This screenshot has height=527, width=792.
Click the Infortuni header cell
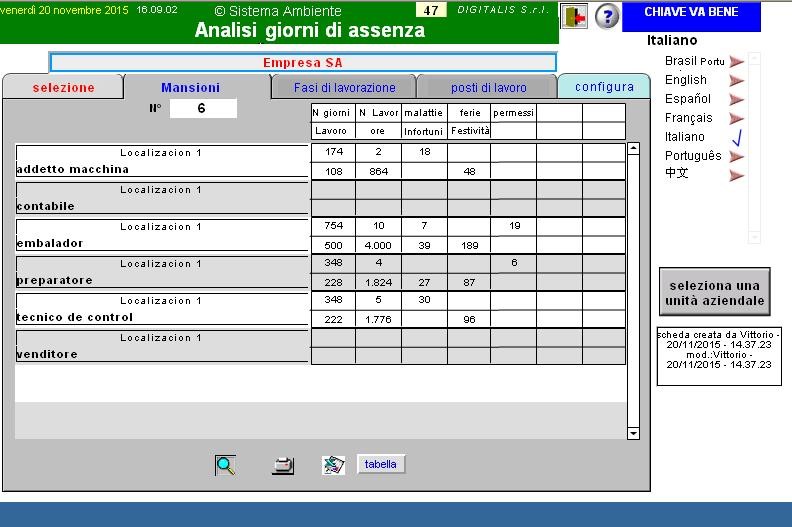pyautogui.click(x=424, y=131)
